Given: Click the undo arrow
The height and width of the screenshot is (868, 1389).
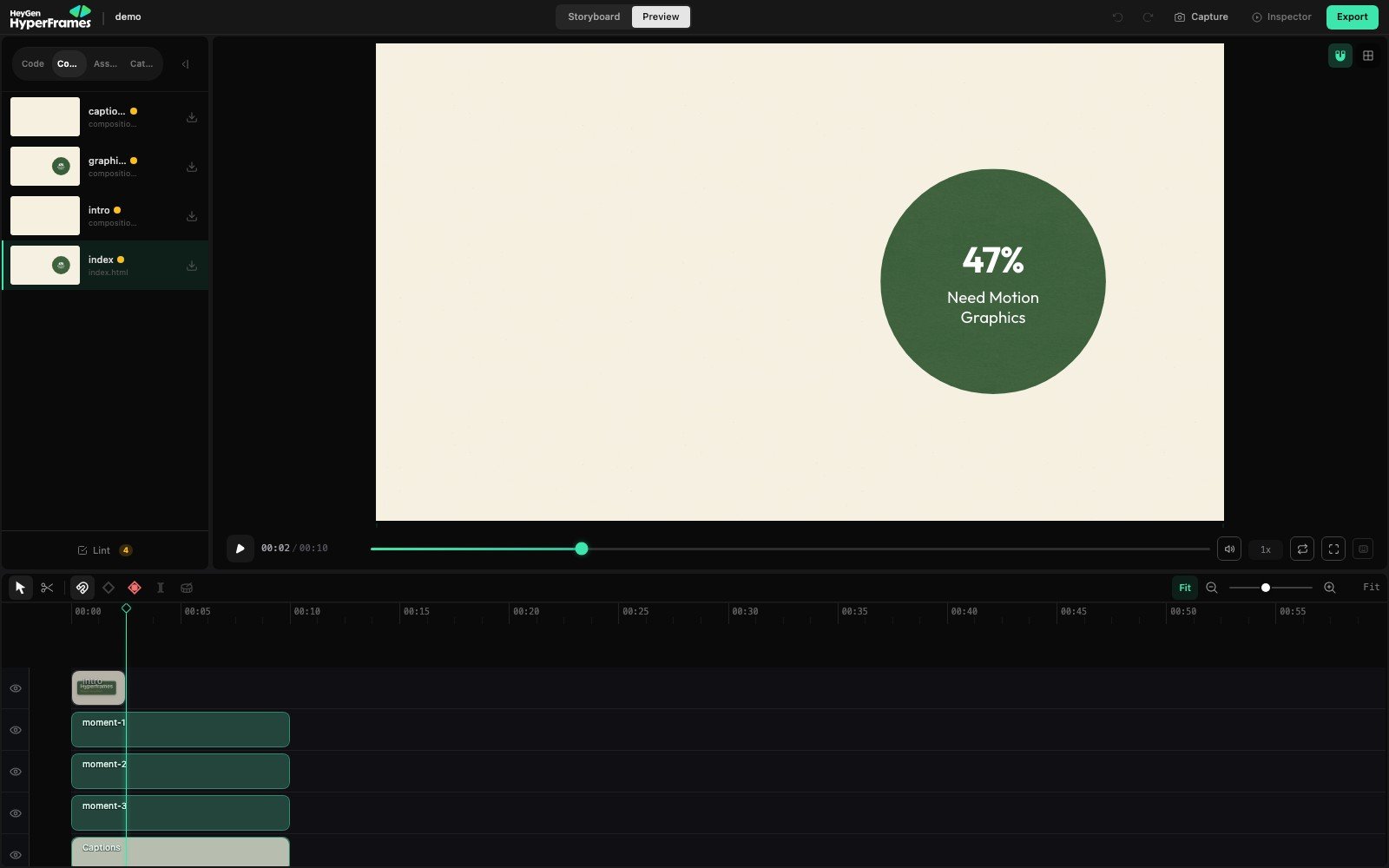Looking at the screenshot, I should [x=1117, y=16].
